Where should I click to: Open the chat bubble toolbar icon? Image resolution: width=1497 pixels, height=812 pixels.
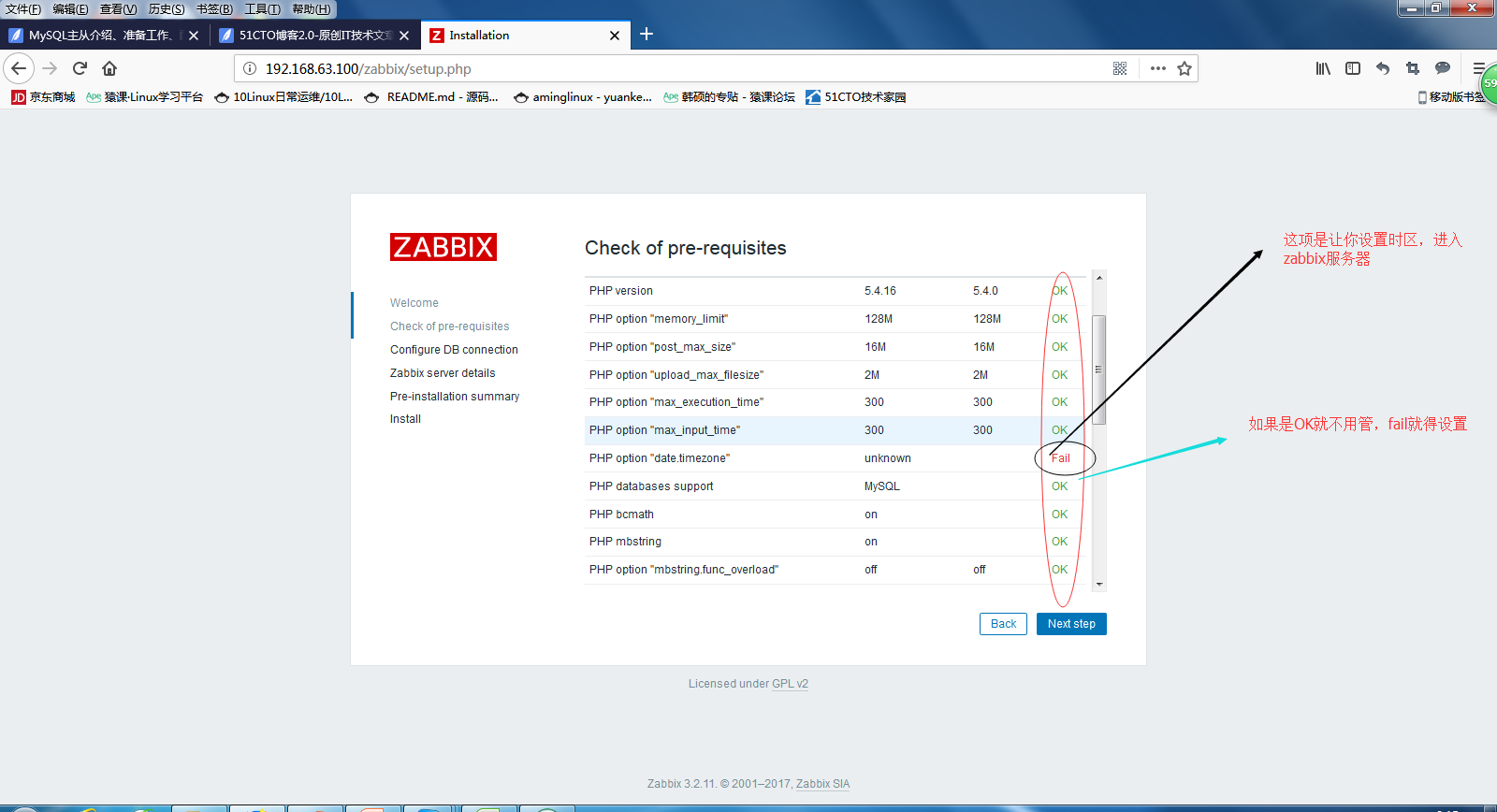tap(1443, 68)
